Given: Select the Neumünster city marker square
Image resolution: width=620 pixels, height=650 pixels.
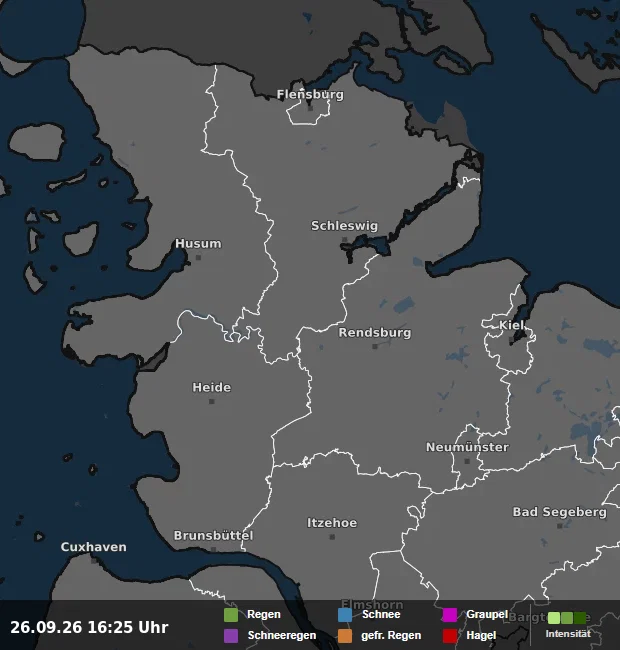Looking at the screenshot, I should (x=467, y=461).
